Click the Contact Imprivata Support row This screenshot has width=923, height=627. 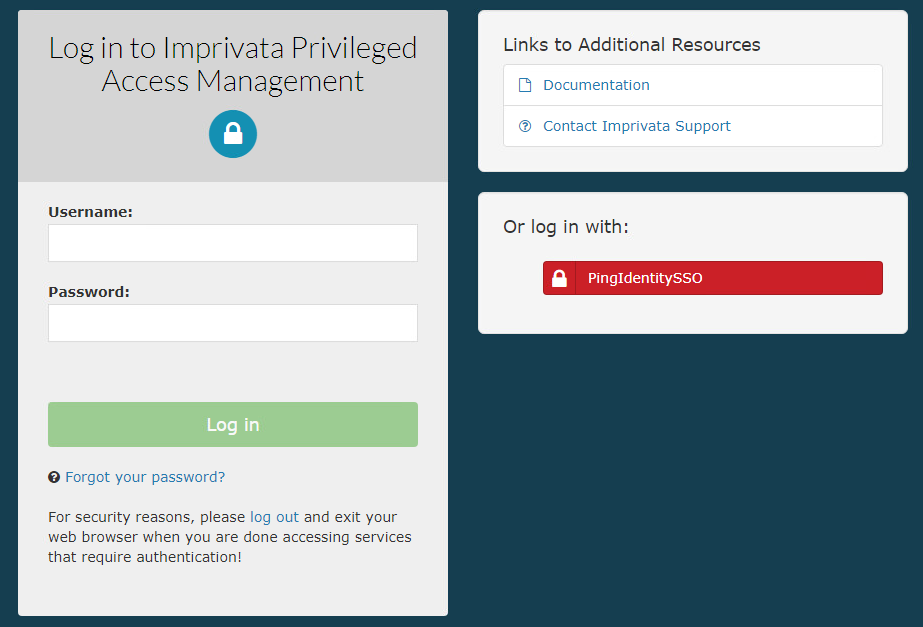(x=692, y=125)
